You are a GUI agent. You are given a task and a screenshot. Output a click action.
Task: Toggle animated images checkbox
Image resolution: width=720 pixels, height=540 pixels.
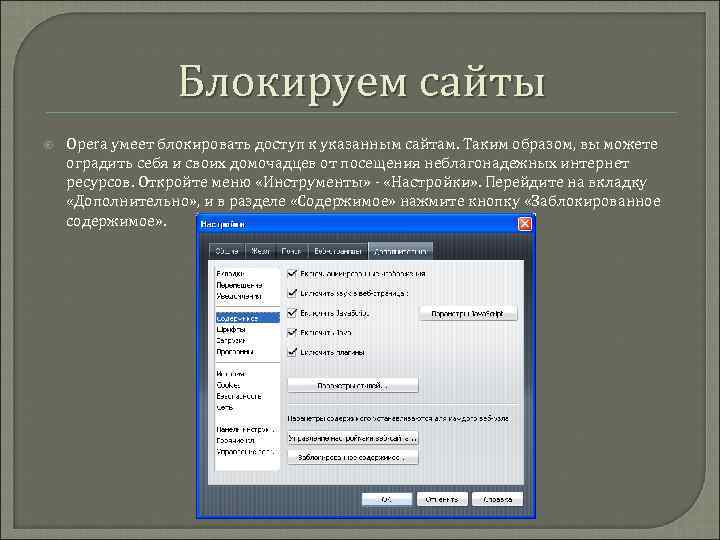(292, 274)
